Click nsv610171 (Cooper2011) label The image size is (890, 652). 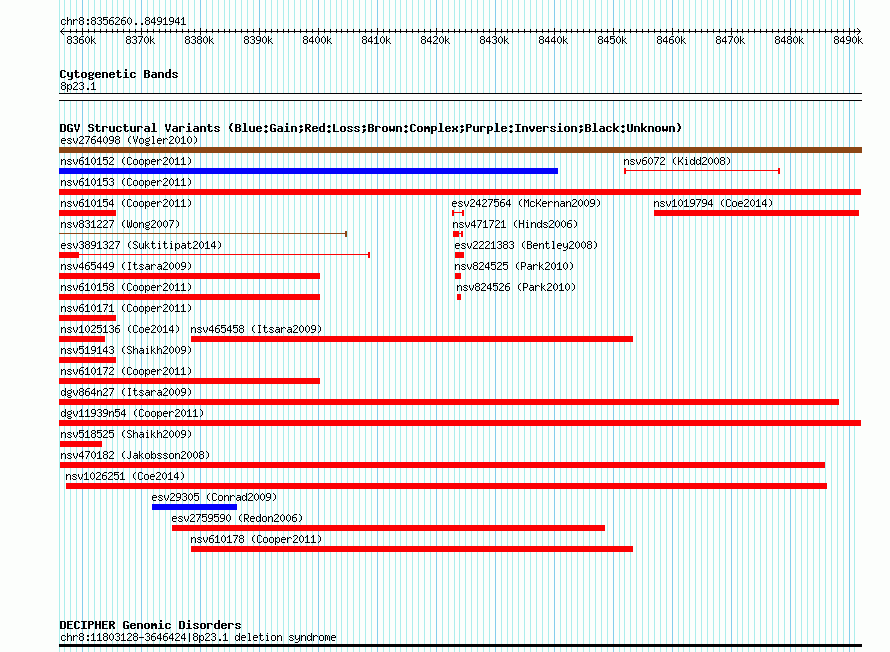pos(126,308)
